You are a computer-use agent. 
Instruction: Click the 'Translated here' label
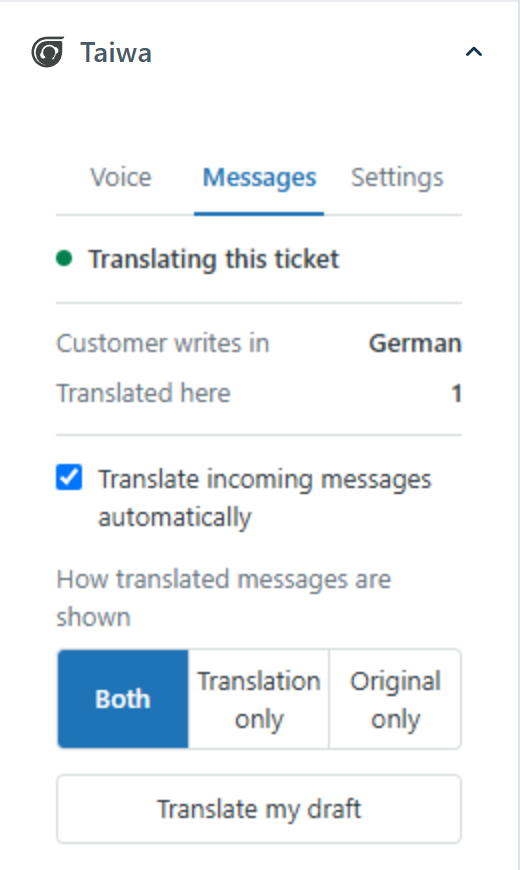pos(143,393)
